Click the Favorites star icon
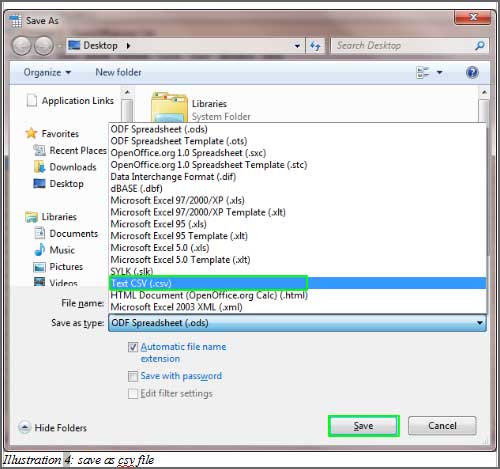 tap(31, 133)
